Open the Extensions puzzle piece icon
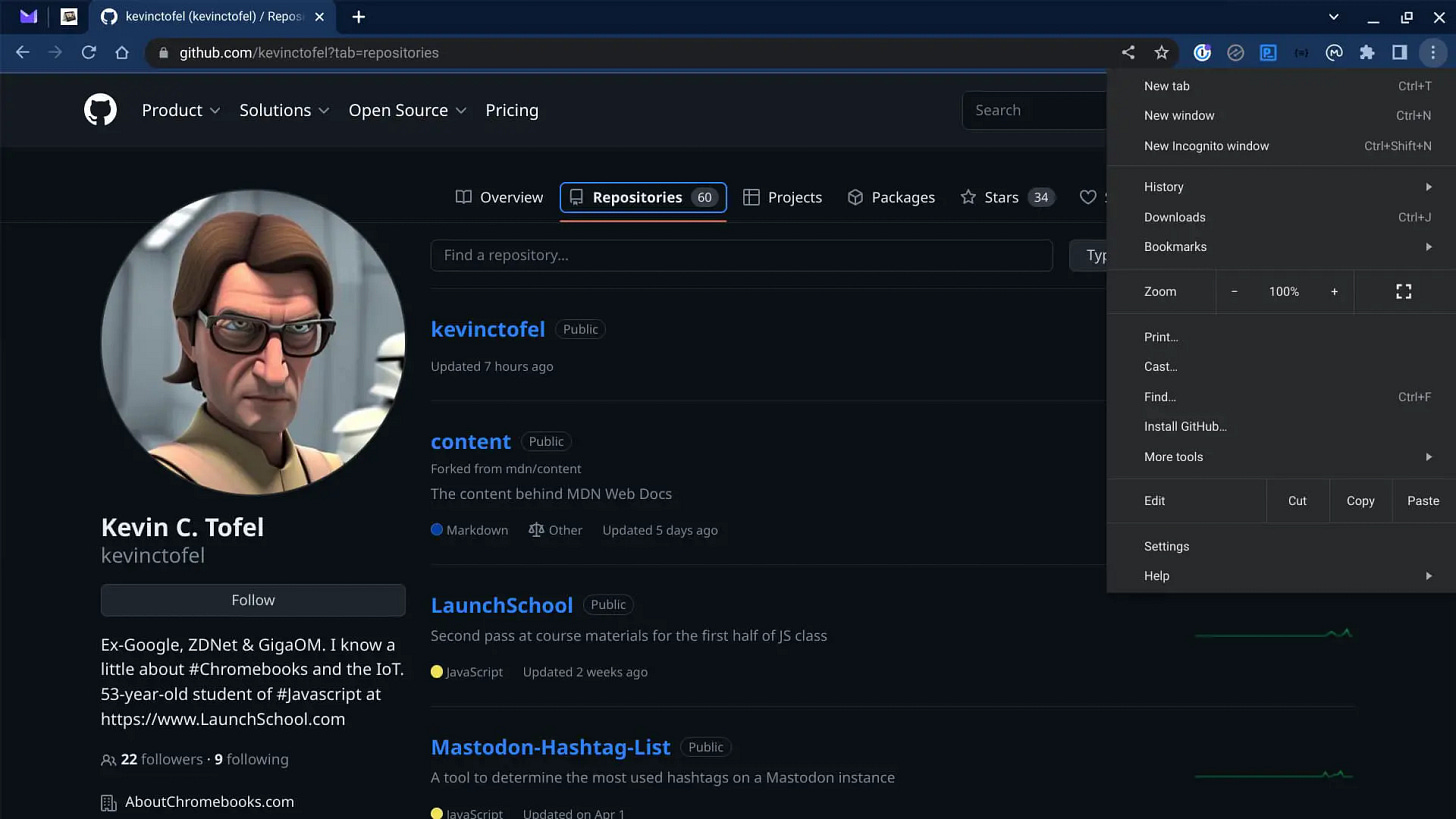The height and width of the screenshot is (819, 1456). coord(1367,52)
